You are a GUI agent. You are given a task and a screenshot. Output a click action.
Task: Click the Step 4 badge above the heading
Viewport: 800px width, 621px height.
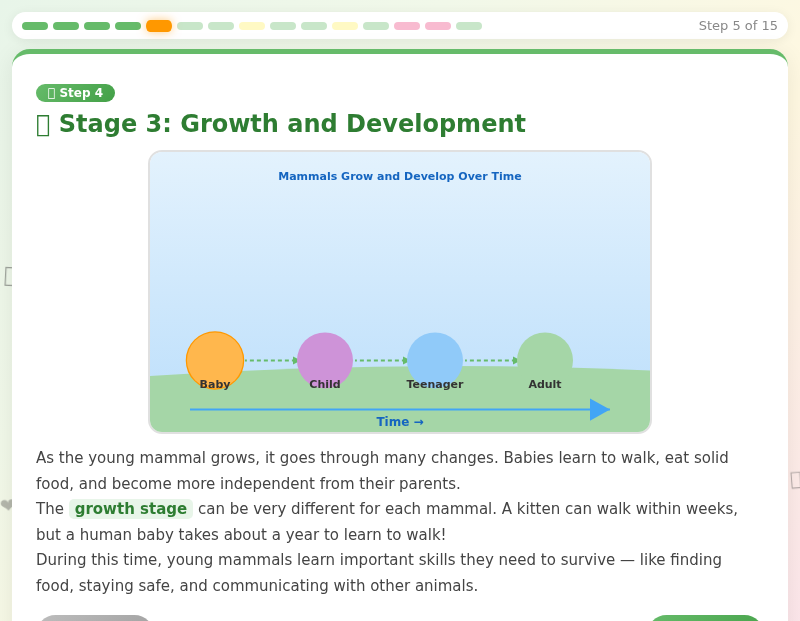click(75, 92)
